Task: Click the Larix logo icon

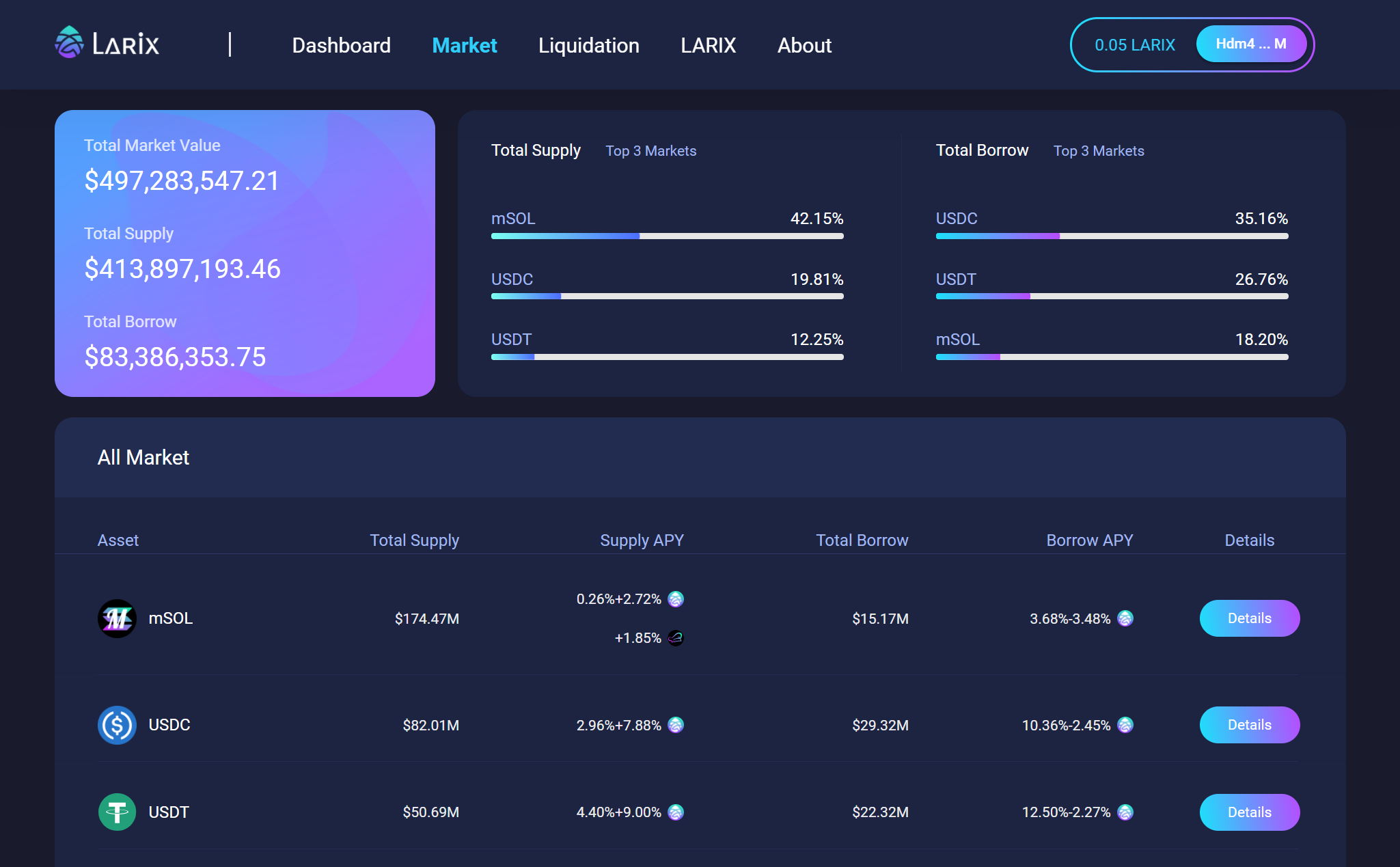Action: 69,43
